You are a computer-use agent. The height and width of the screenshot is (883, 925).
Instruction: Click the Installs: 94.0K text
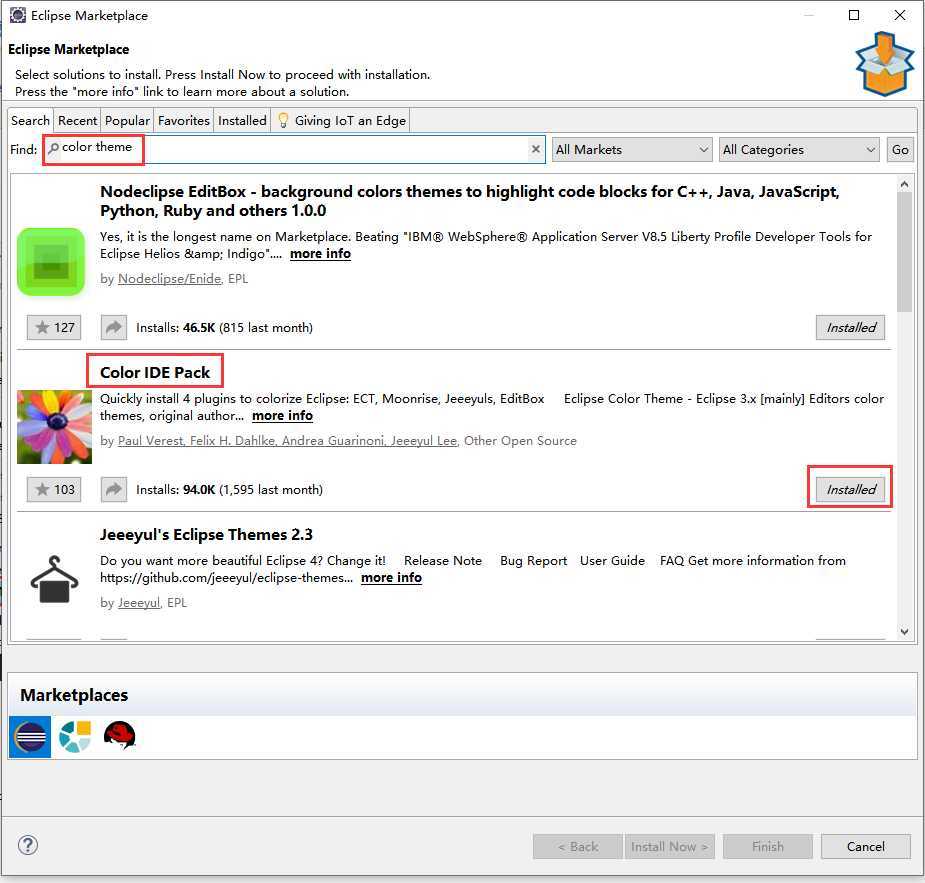pyautogui.click(x=229, y=490)
